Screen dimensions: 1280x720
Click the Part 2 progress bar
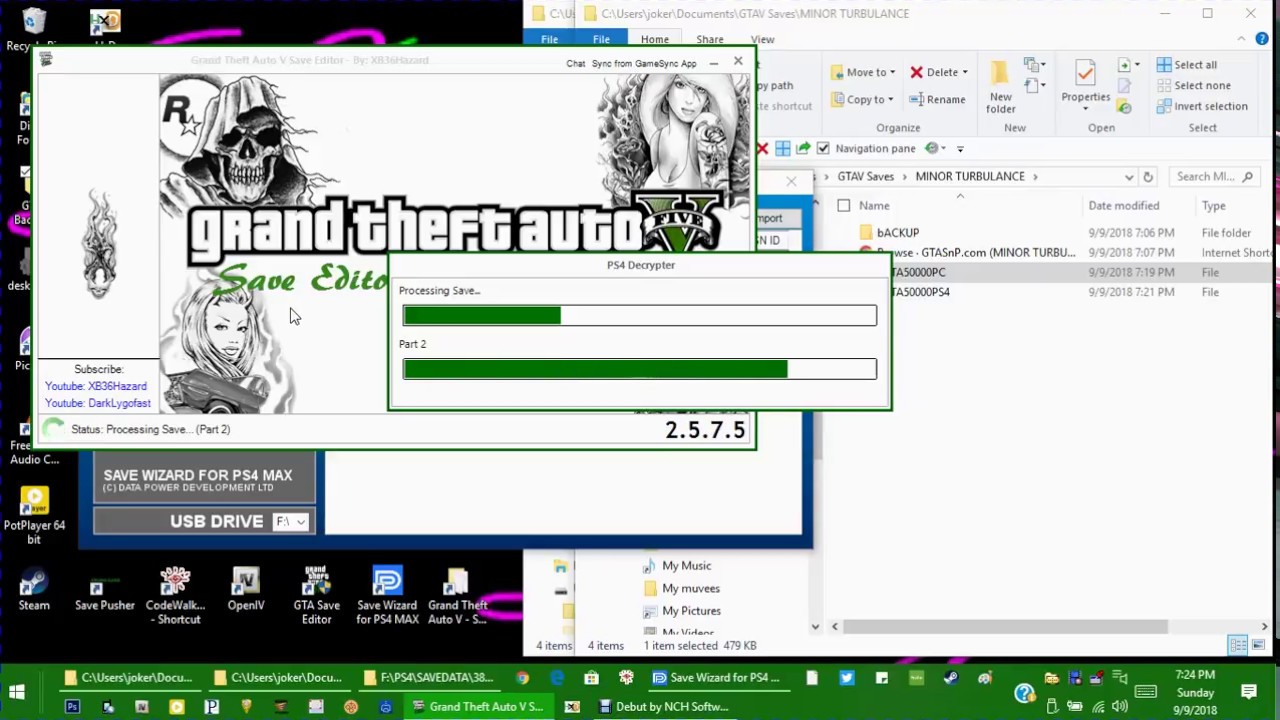pyautogui.click(x=639, y=369)
